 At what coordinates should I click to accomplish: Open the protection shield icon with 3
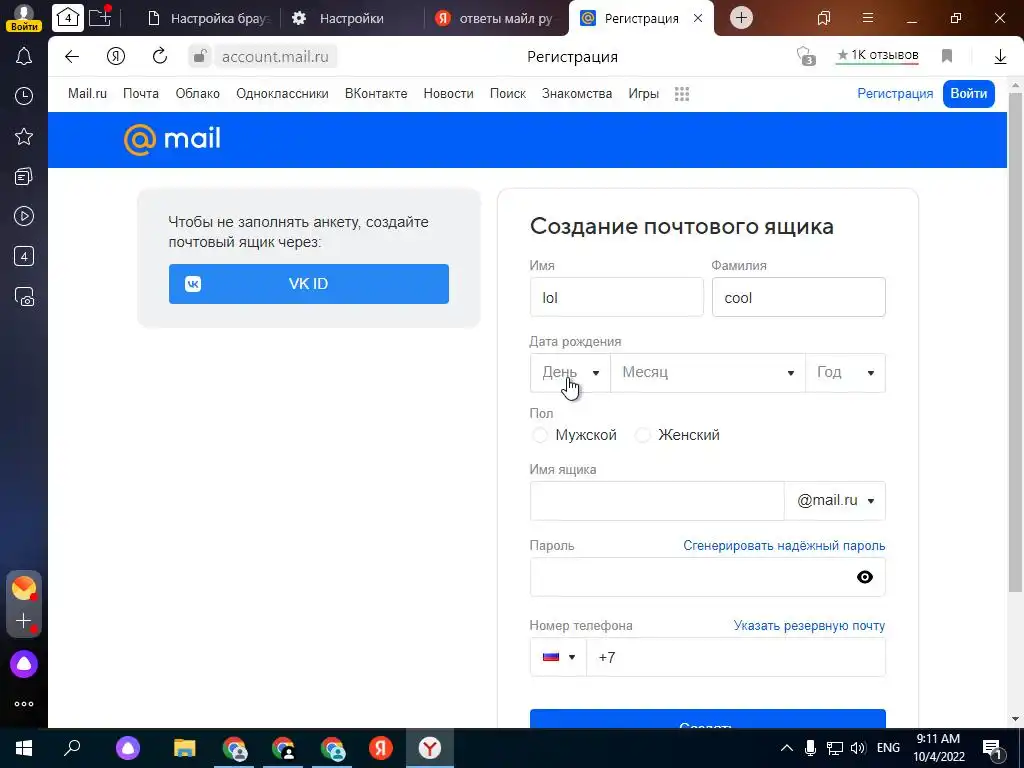[807, 56]
